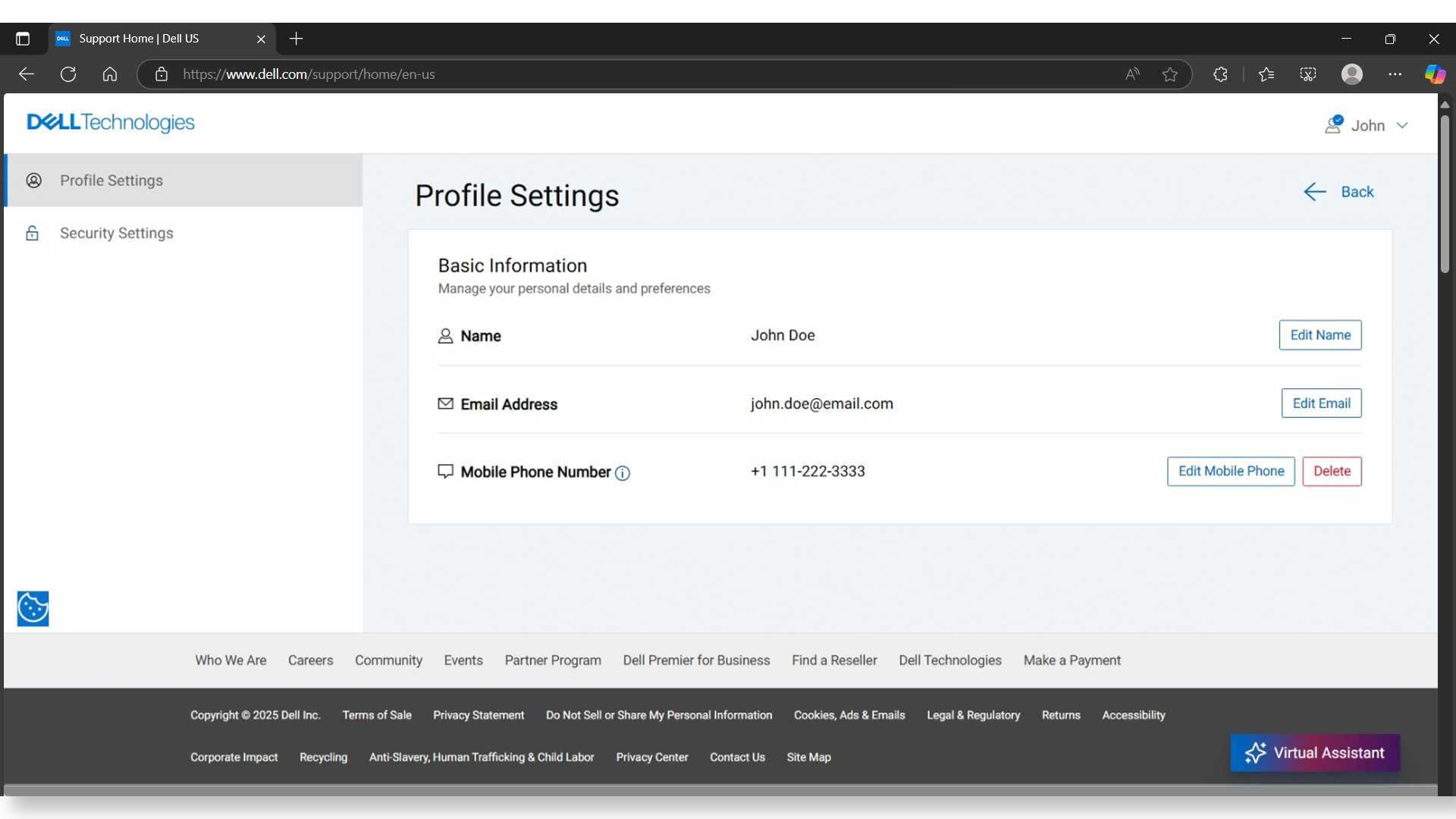Open the tab actions panel button

click(x=23, y=39)
